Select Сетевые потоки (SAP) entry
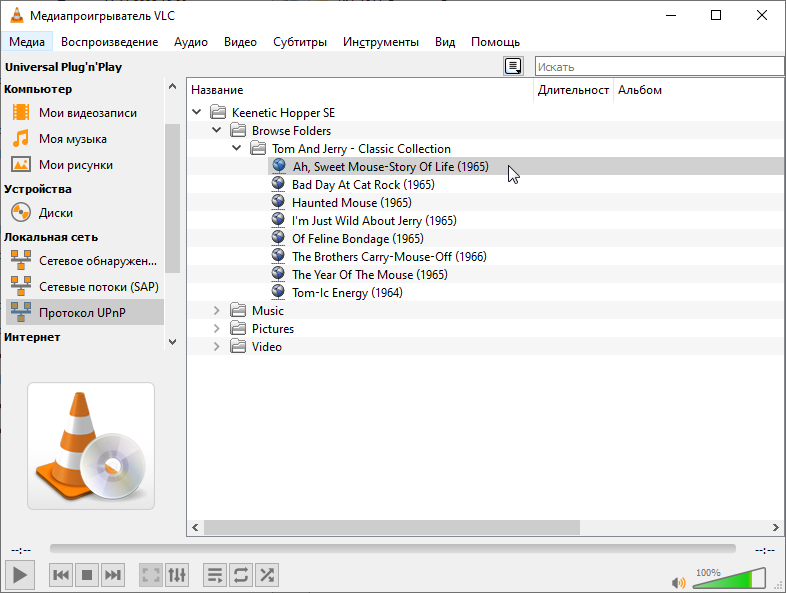 pos(84,287)
